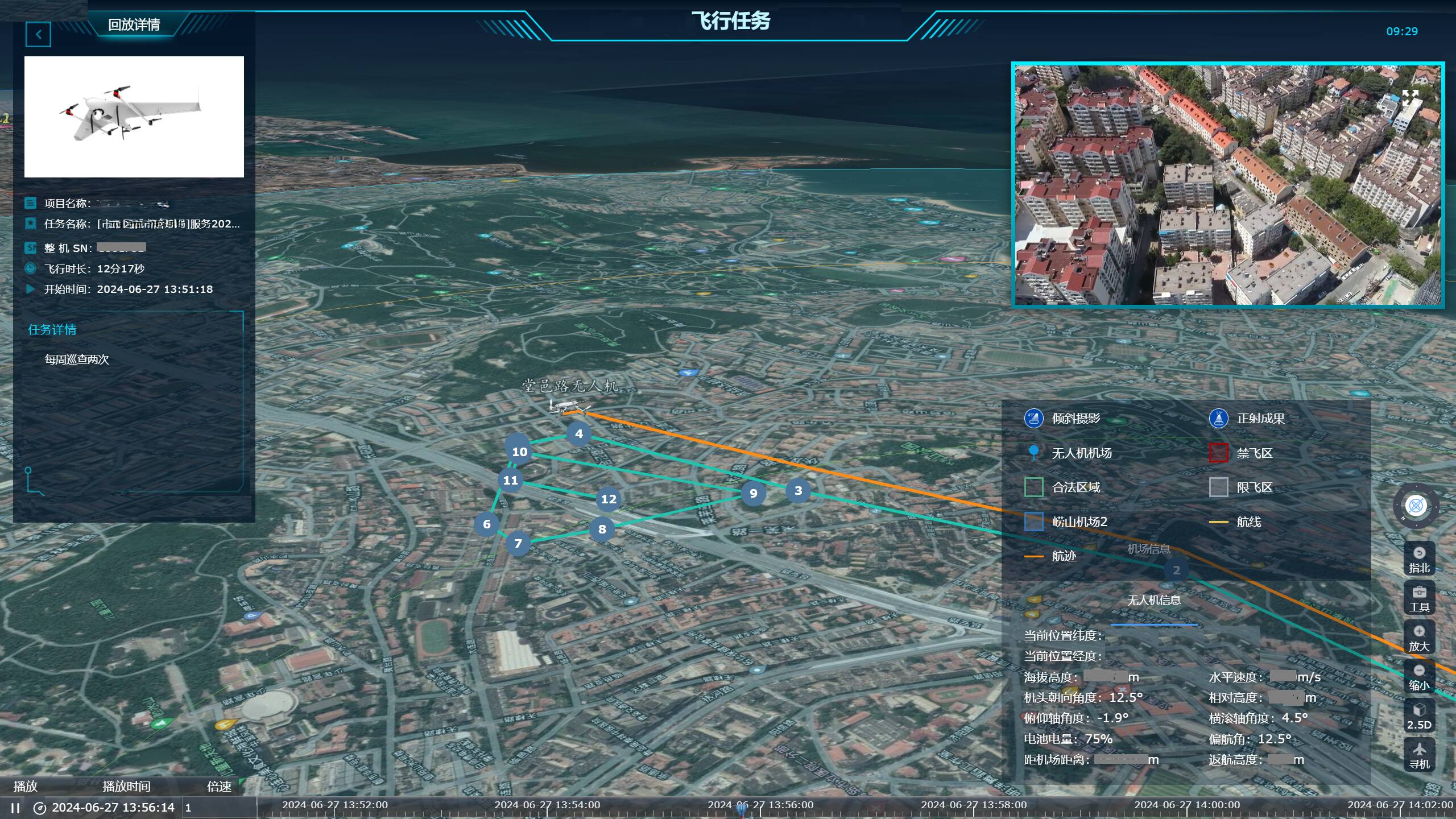
Task: Click the drone model on the map
Action: click(569, 407)
